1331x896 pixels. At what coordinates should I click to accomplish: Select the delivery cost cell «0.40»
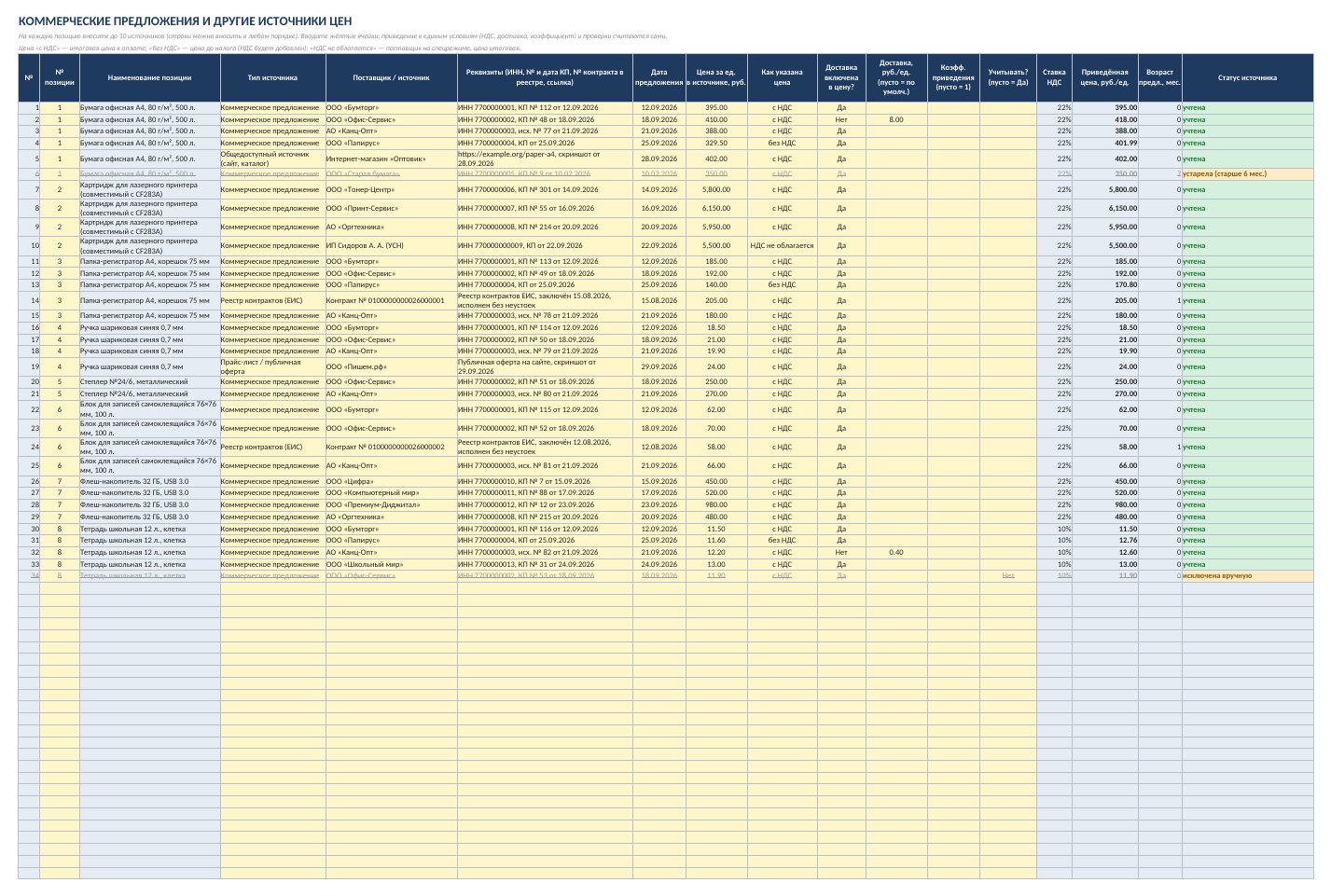896,553
